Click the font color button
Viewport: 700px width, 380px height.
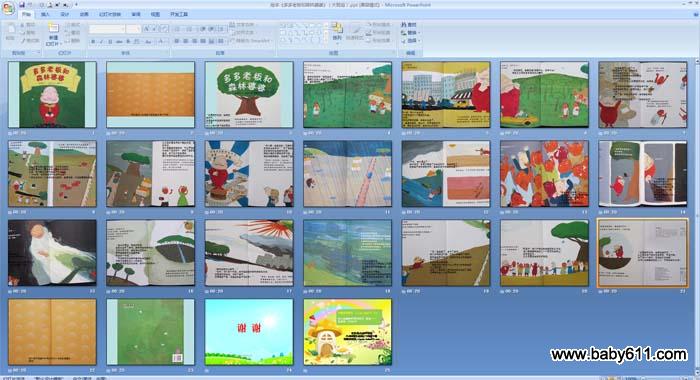(162, 42)
